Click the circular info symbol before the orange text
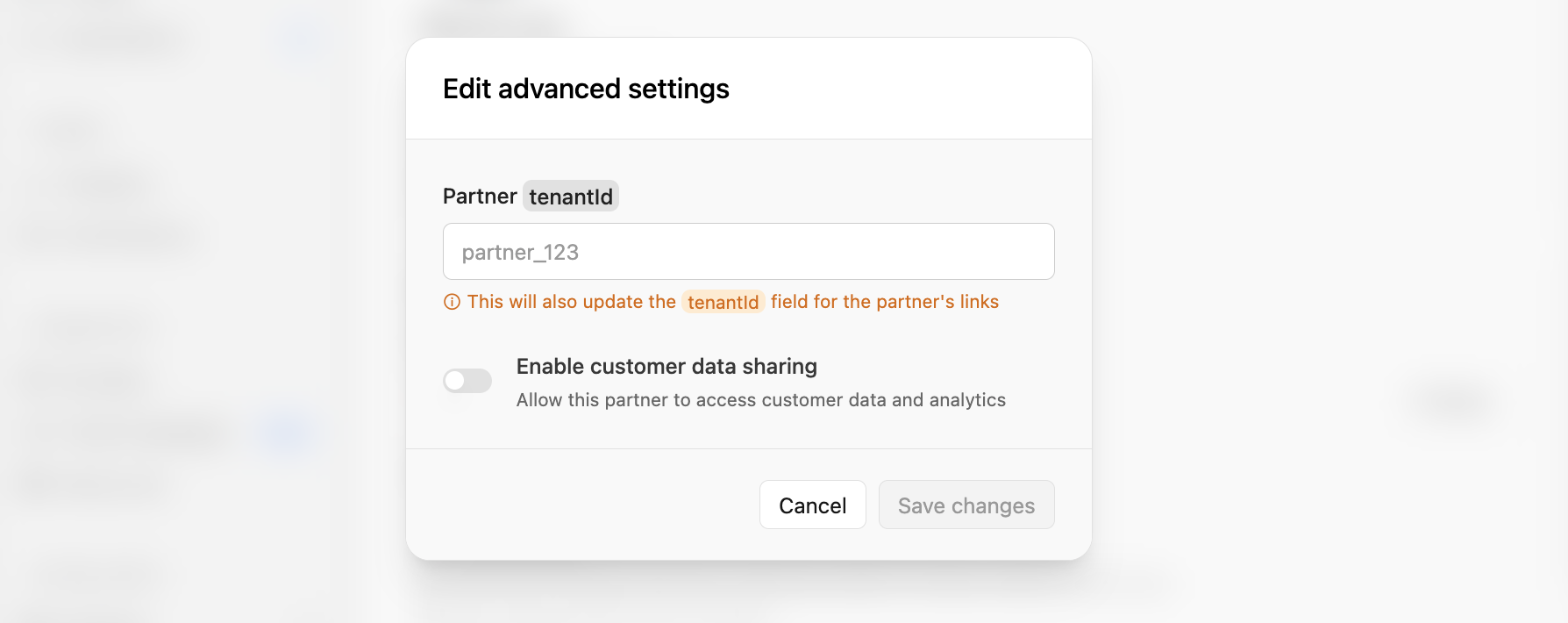 click(451, 302)
